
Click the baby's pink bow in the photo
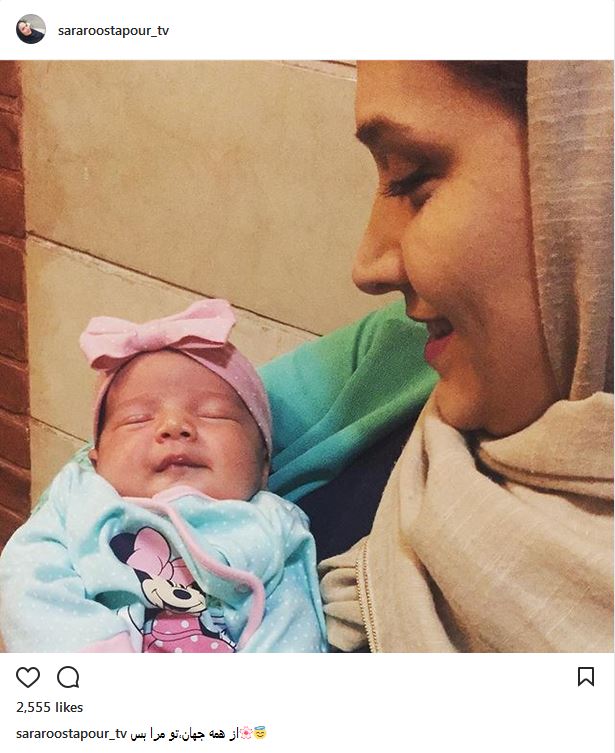pyautogui.click(x=158, y=330)
